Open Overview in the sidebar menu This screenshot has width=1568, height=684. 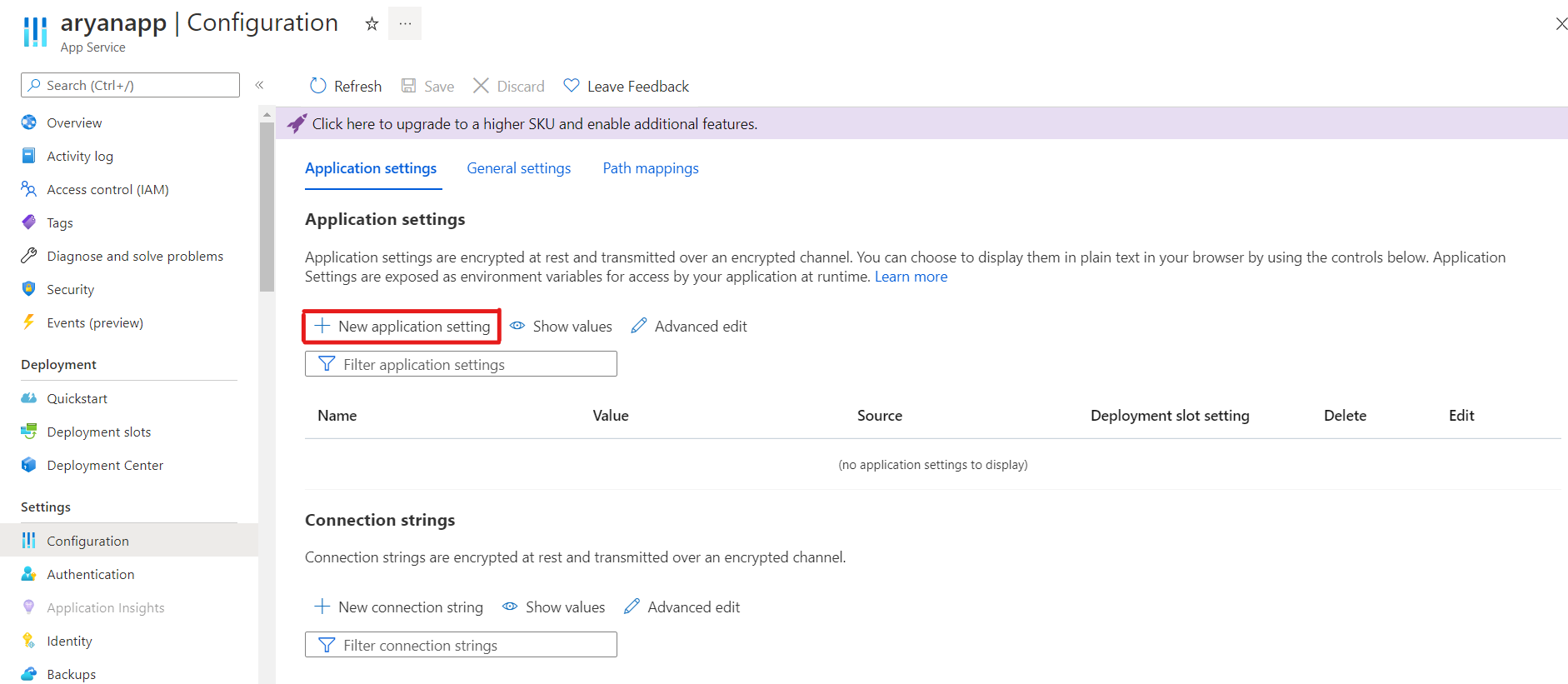pos(74,122)
